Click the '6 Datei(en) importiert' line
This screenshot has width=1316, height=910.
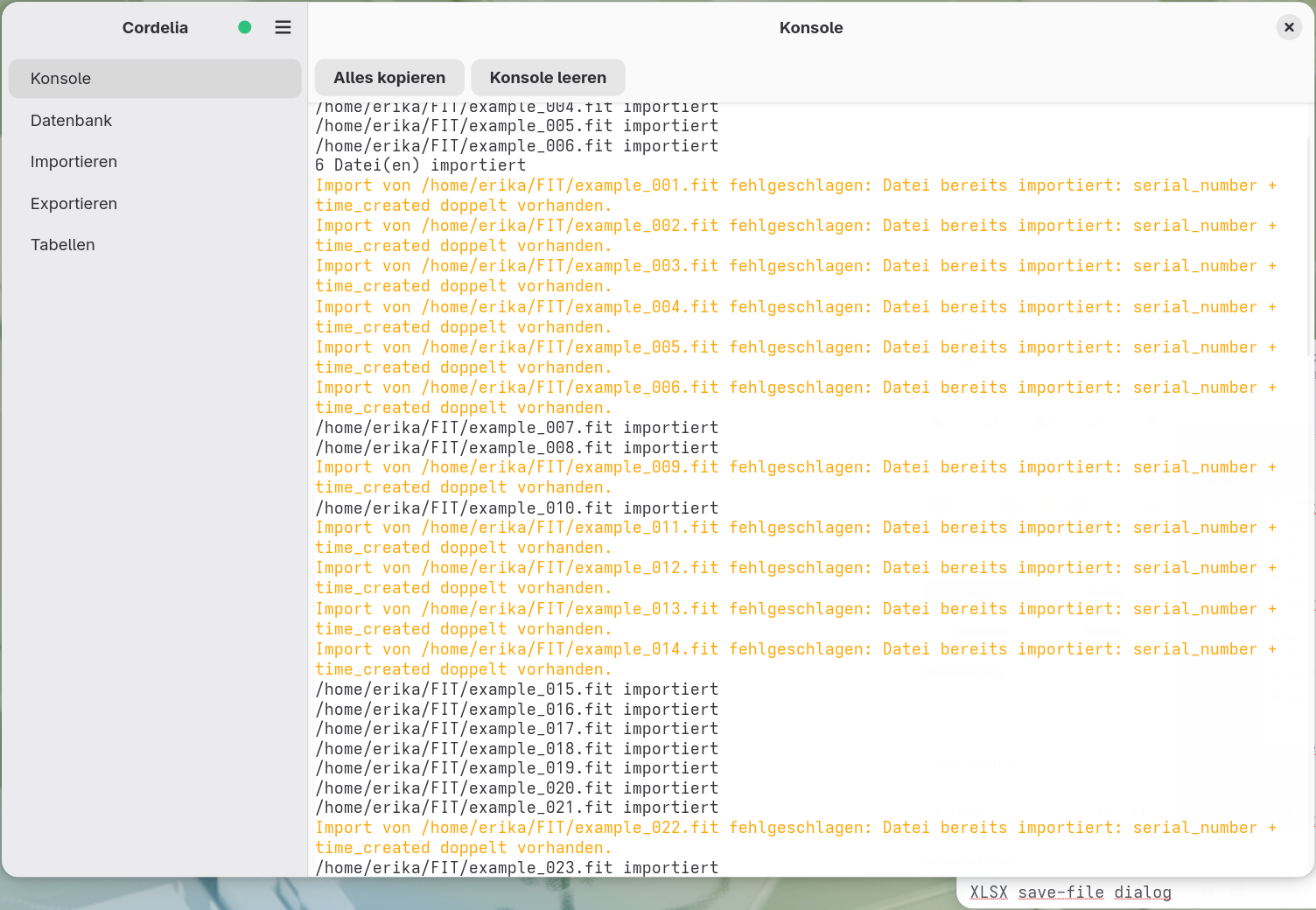coord(421,165)
